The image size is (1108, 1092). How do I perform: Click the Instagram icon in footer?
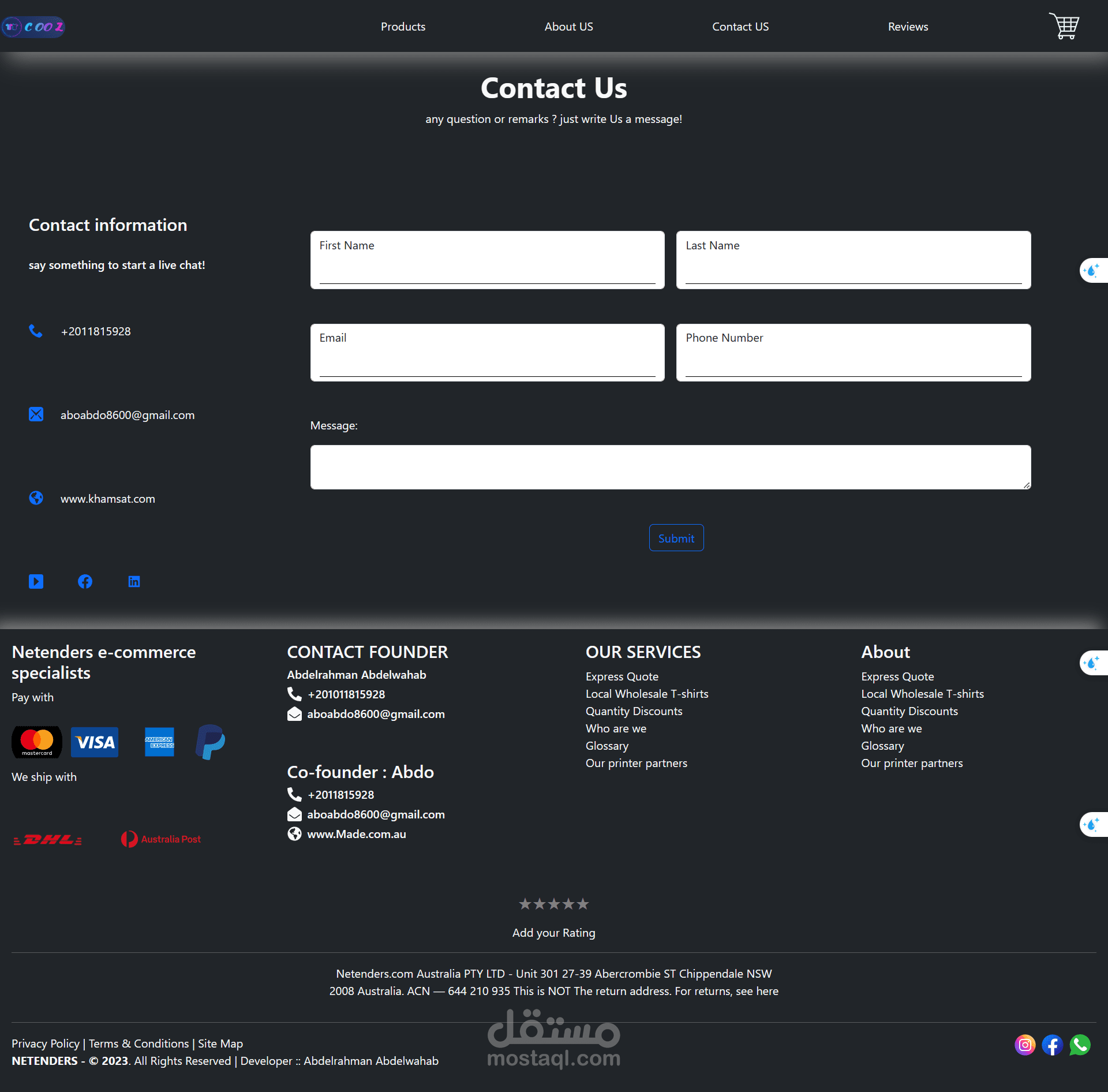coord(1025,1045)
